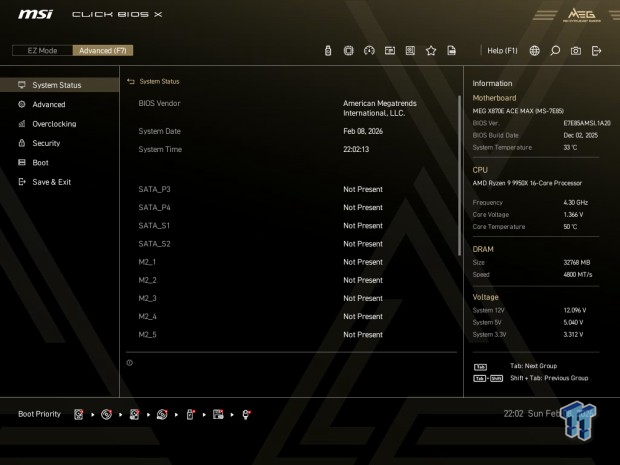Select the USB floppy boot priority icon

[218, 414]
